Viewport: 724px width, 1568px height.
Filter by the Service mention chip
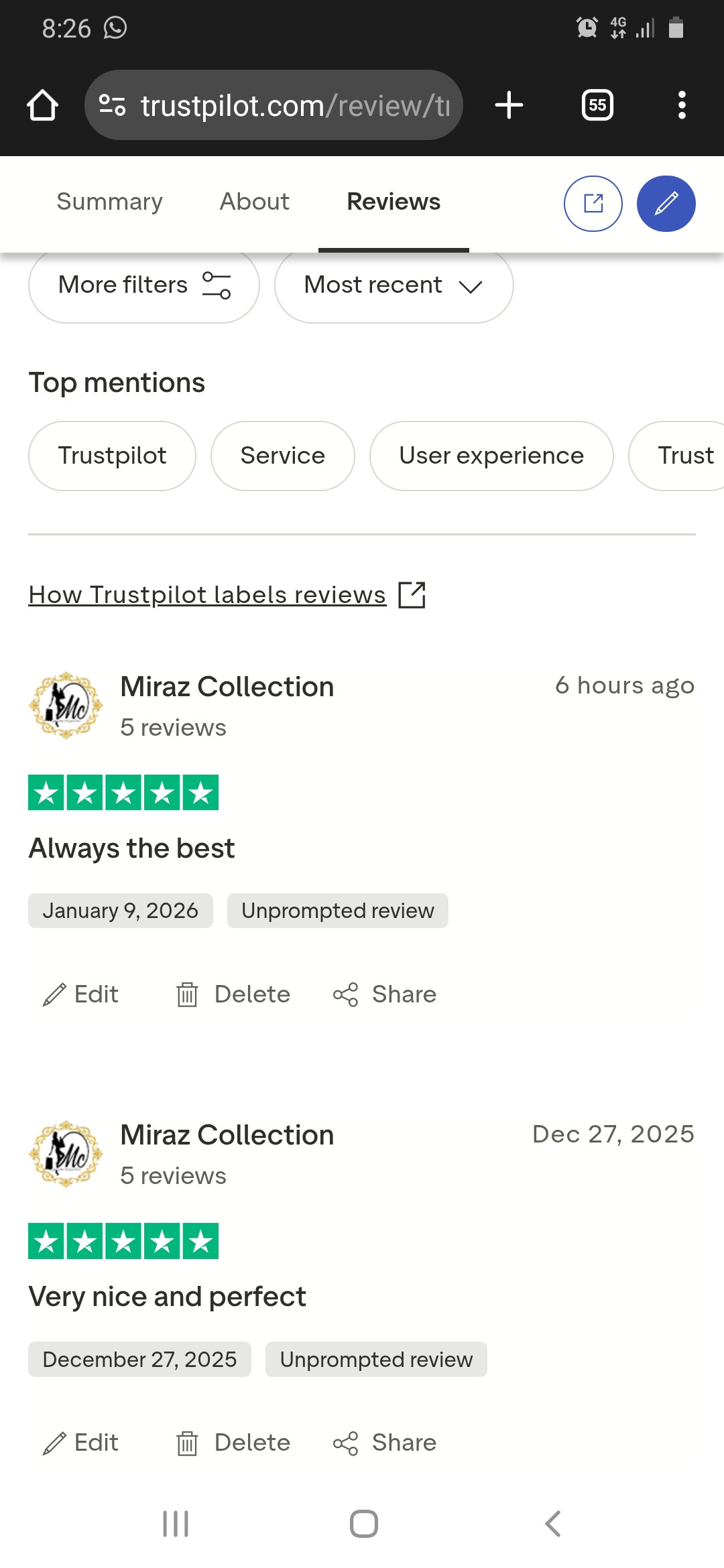(x=282, y=456)
